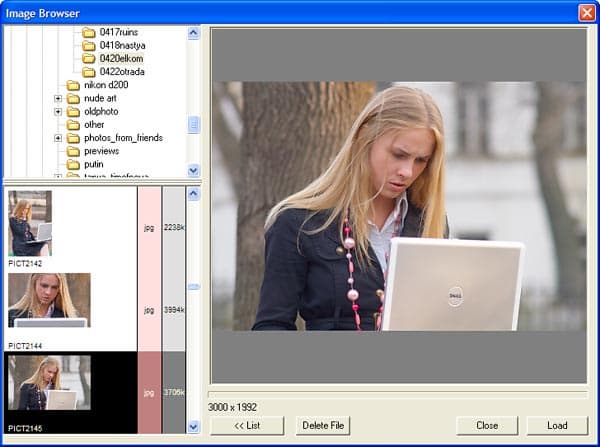Click the PICT2144 file name
Viewport: 600px width, 447px height.
pos(25,346)
